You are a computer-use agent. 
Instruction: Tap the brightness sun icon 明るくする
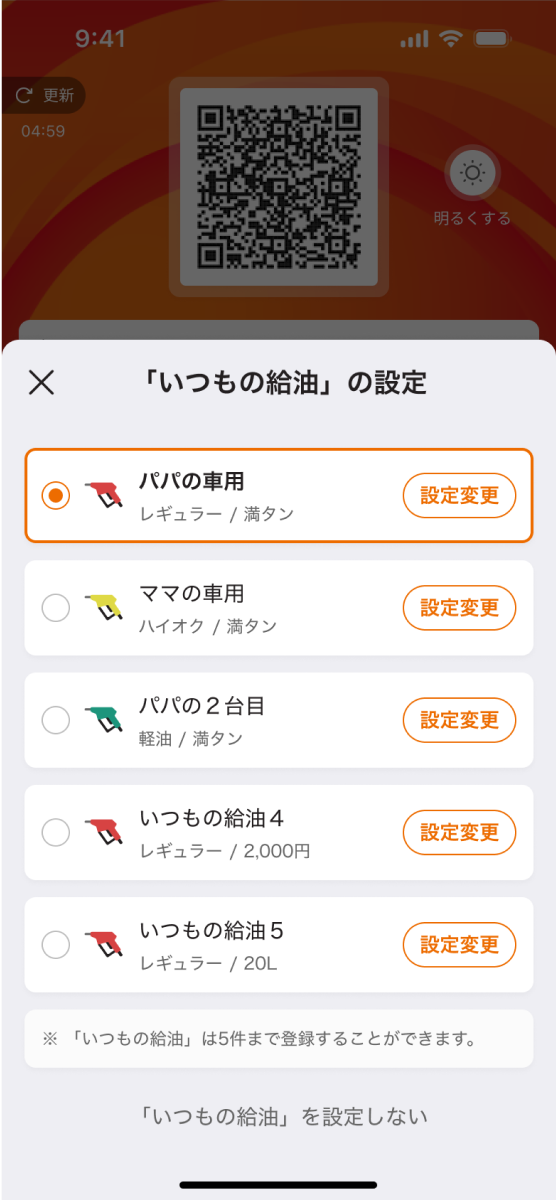coord(472,173)
